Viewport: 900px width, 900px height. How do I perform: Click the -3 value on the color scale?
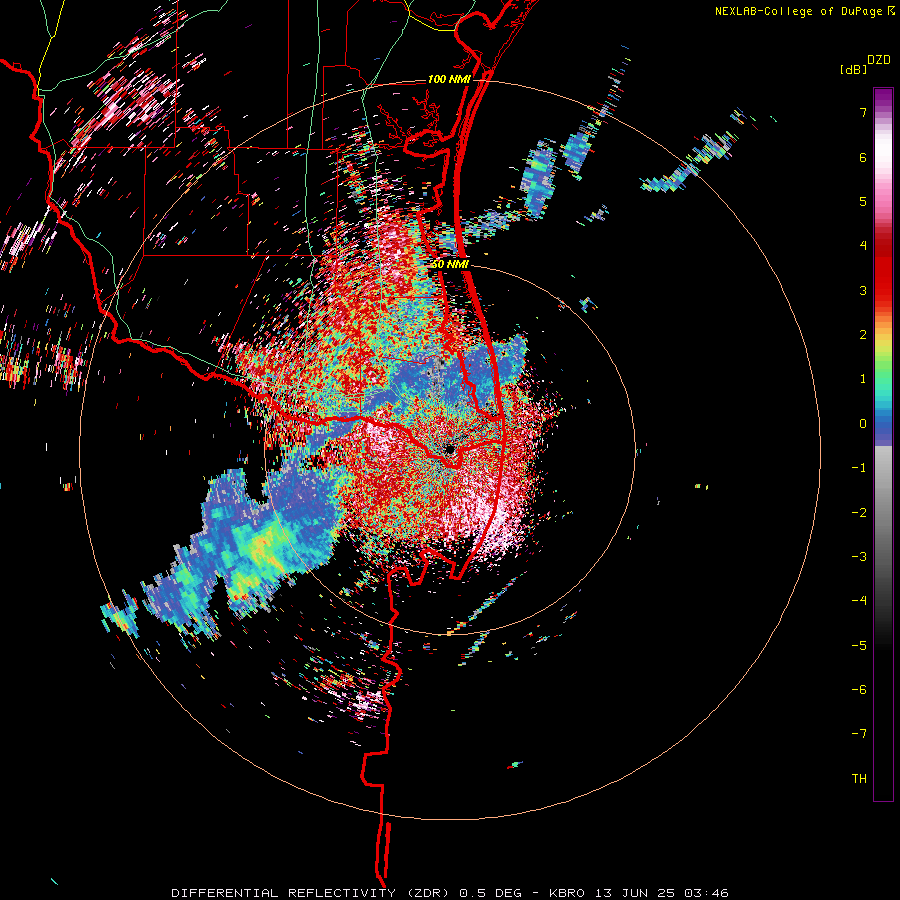tap(859, 556)
